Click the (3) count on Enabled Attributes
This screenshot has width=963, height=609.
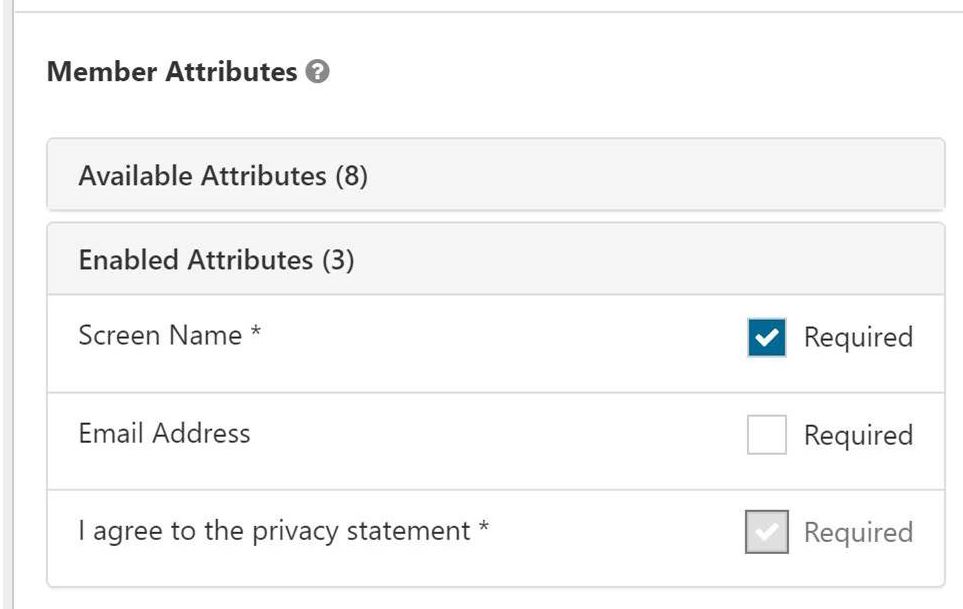(338, 261)
